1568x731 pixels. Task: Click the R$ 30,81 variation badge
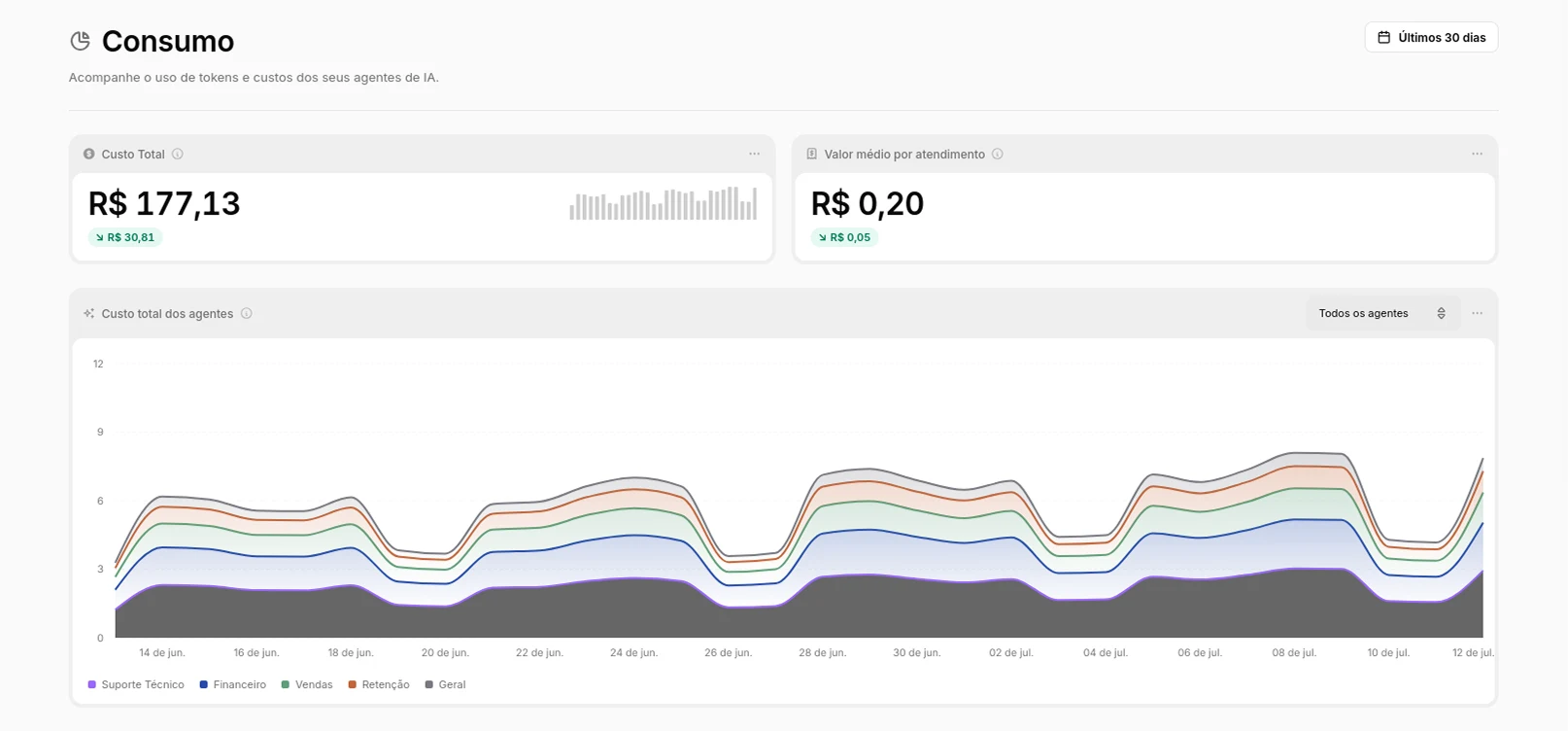(125, 237)
